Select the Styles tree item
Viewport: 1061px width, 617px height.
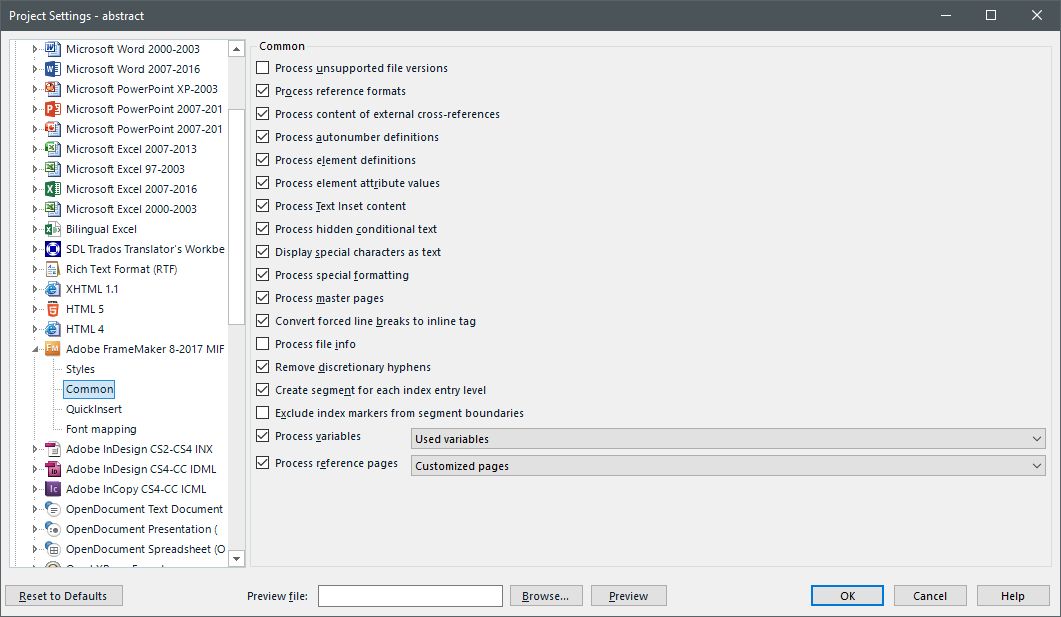point(80,369)
